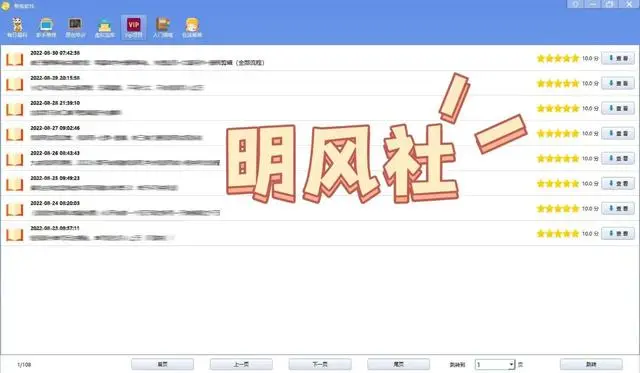Viewport: 640px width, 373px height.
Task: View the 2022-08-26 08:43:43 entry
Action: pos(618,158)
